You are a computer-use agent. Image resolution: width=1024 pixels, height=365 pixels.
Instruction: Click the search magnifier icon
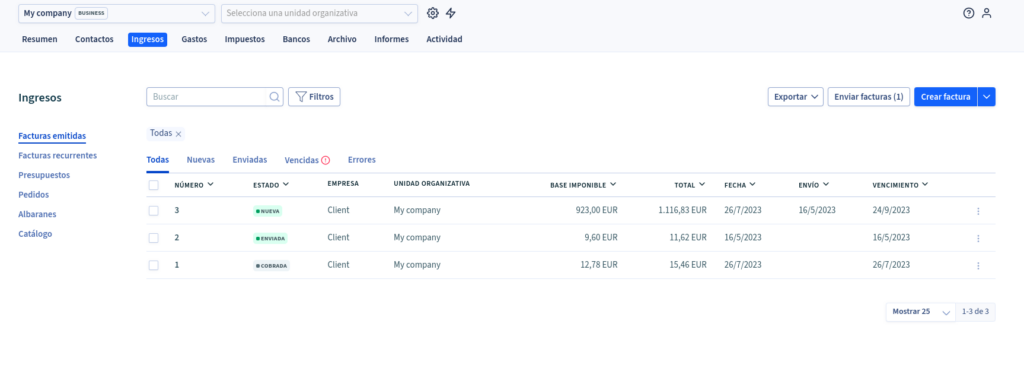pos(275,97)
